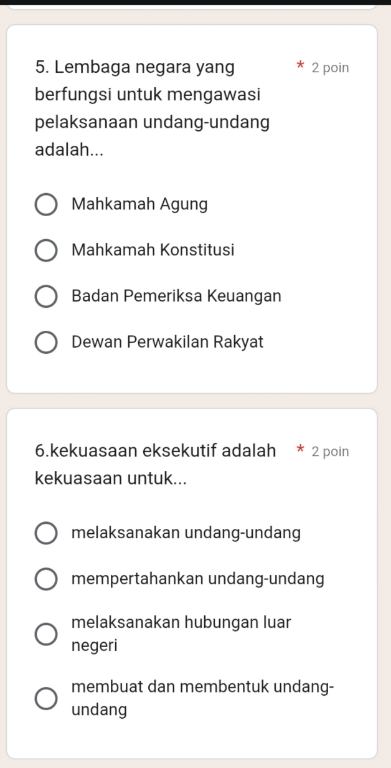391x768 pixels.
Task: Click the 'Mahkamah Konstitusi' label text
Action: click(153, 250)
